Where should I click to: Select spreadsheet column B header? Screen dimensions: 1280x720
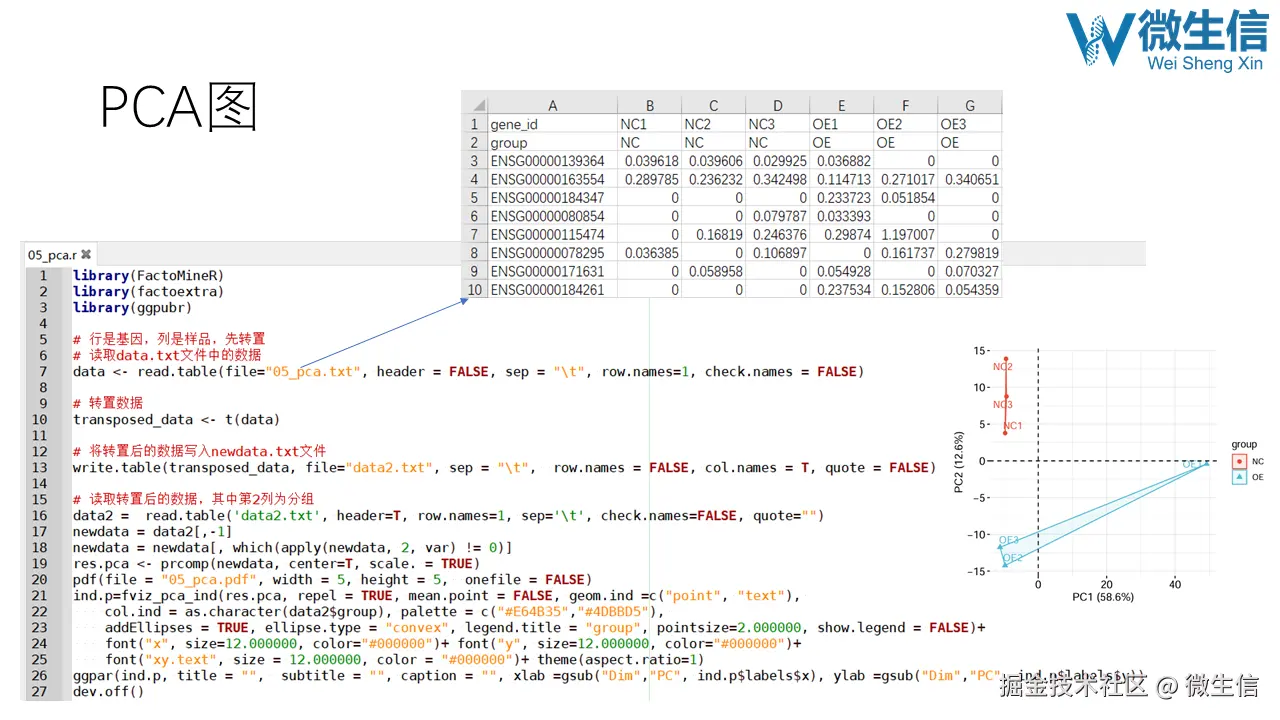pos(649,105)
